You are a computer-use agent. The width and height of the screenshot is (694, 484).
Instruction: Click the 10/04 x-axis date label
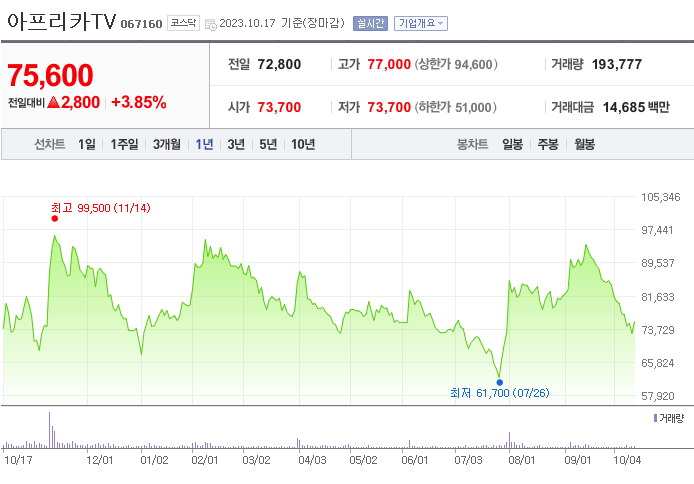tap(627, 460)
